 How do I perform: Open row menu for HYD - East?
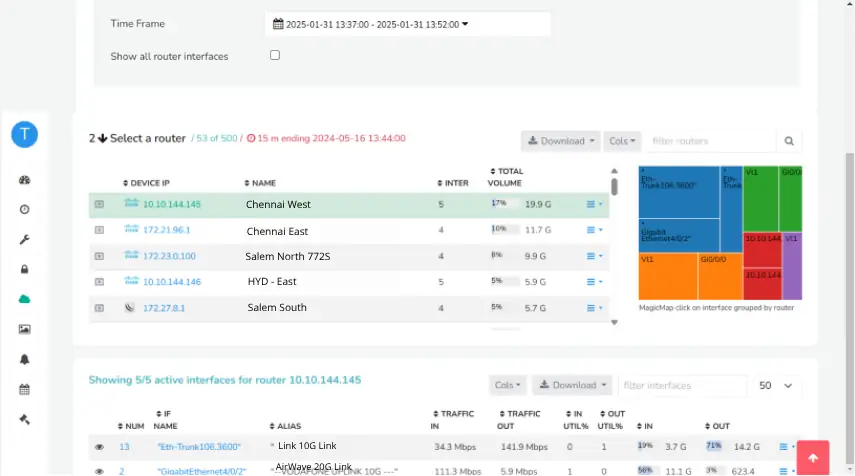tap(594, 282)
